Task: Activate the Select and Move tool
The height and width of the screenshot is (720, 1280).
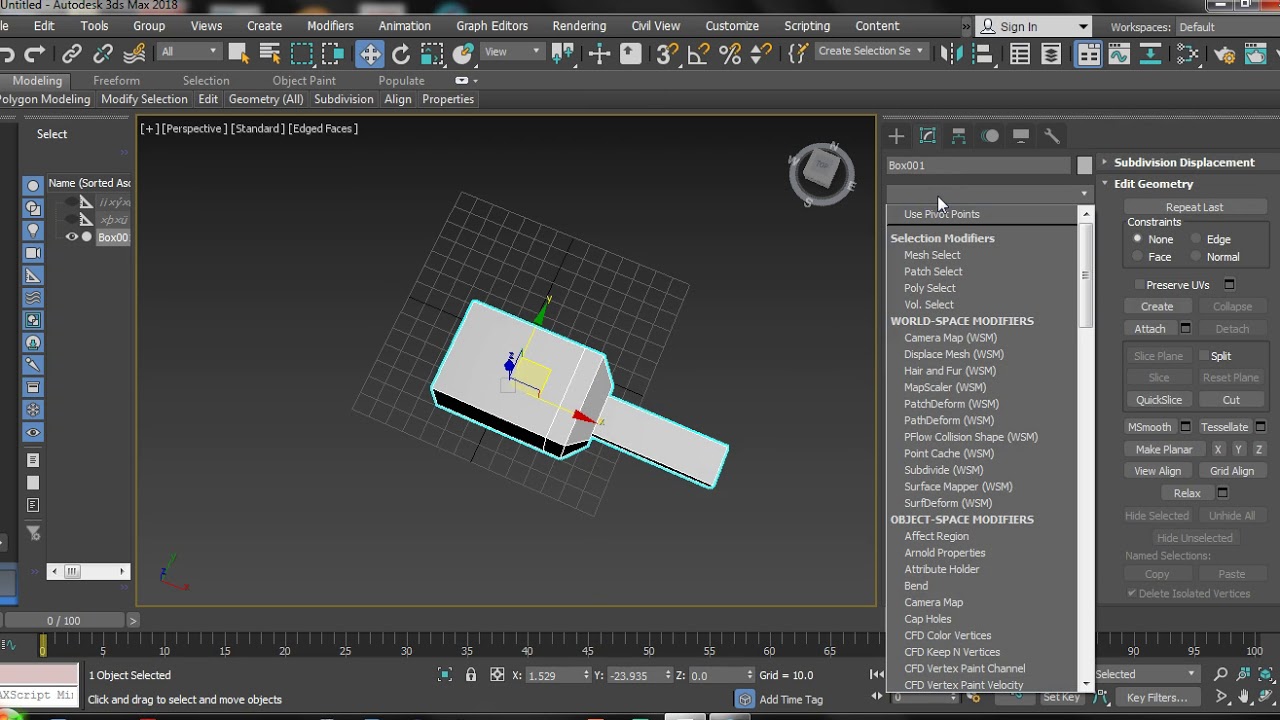Action: [370, 54]
